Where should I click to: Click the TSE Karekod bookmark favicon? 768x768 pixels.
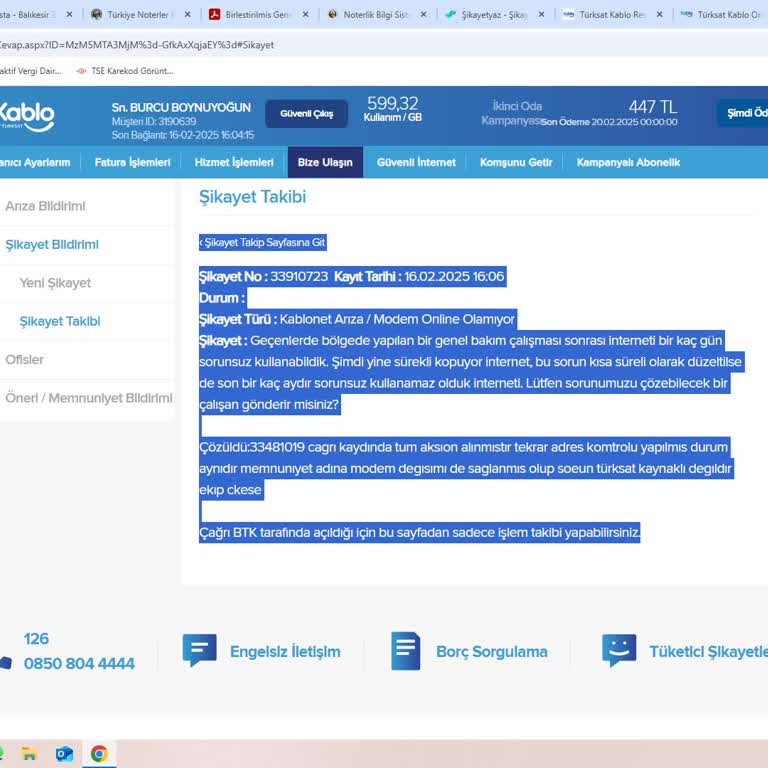point(81,71)
